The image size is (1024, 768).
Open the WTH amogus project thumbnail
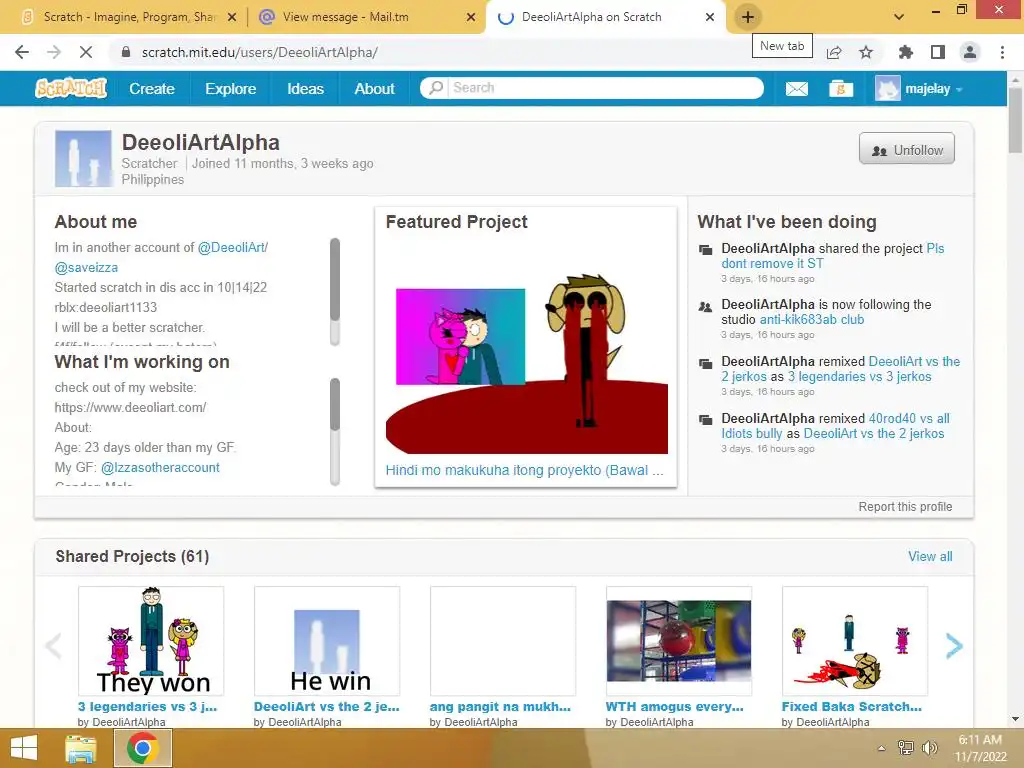pyautogui.click(x=679, y=641)
